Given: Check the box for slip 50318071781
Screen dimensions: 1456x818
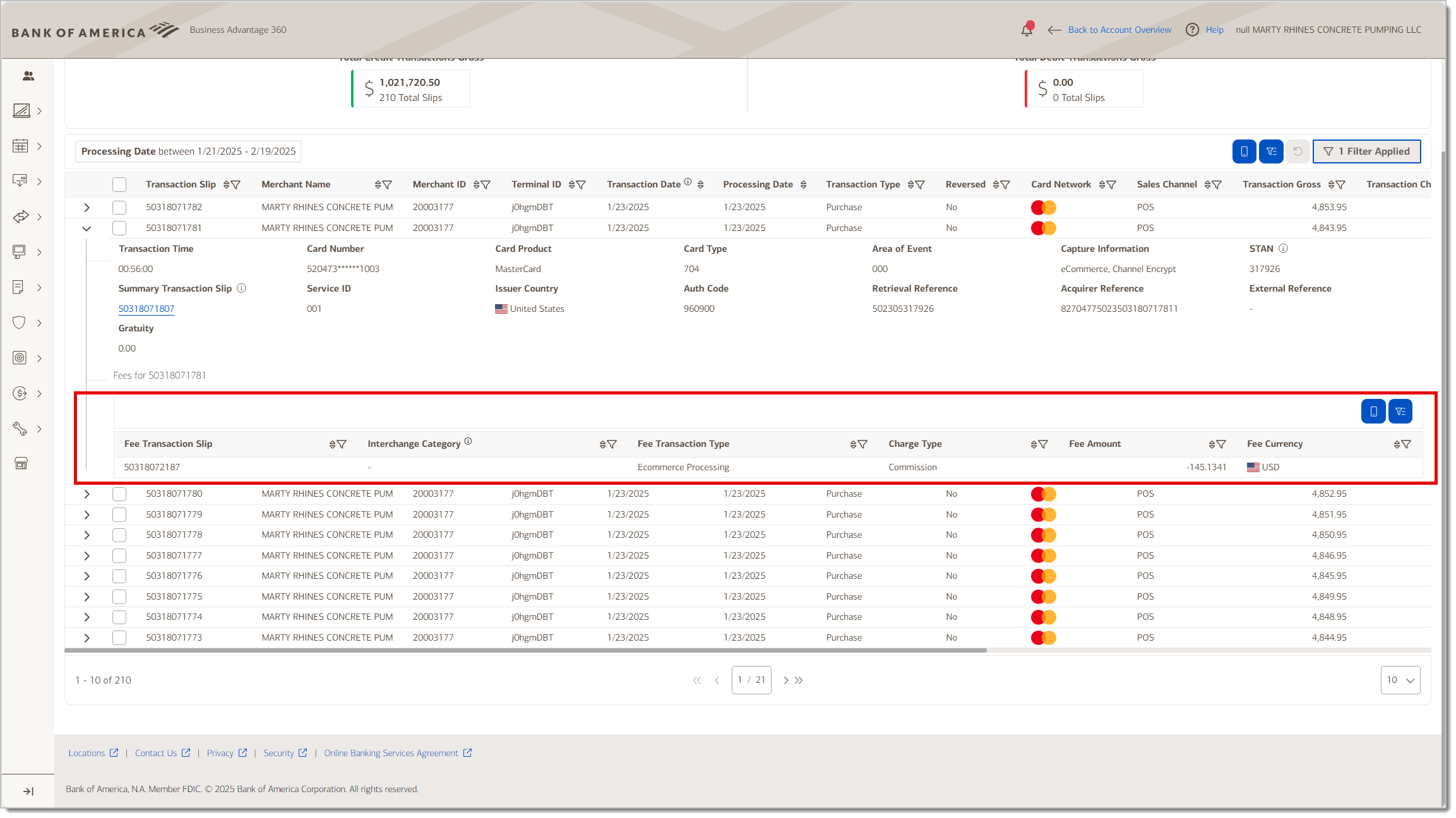Looking at the screenshot, I should click(x=119, y=228).
